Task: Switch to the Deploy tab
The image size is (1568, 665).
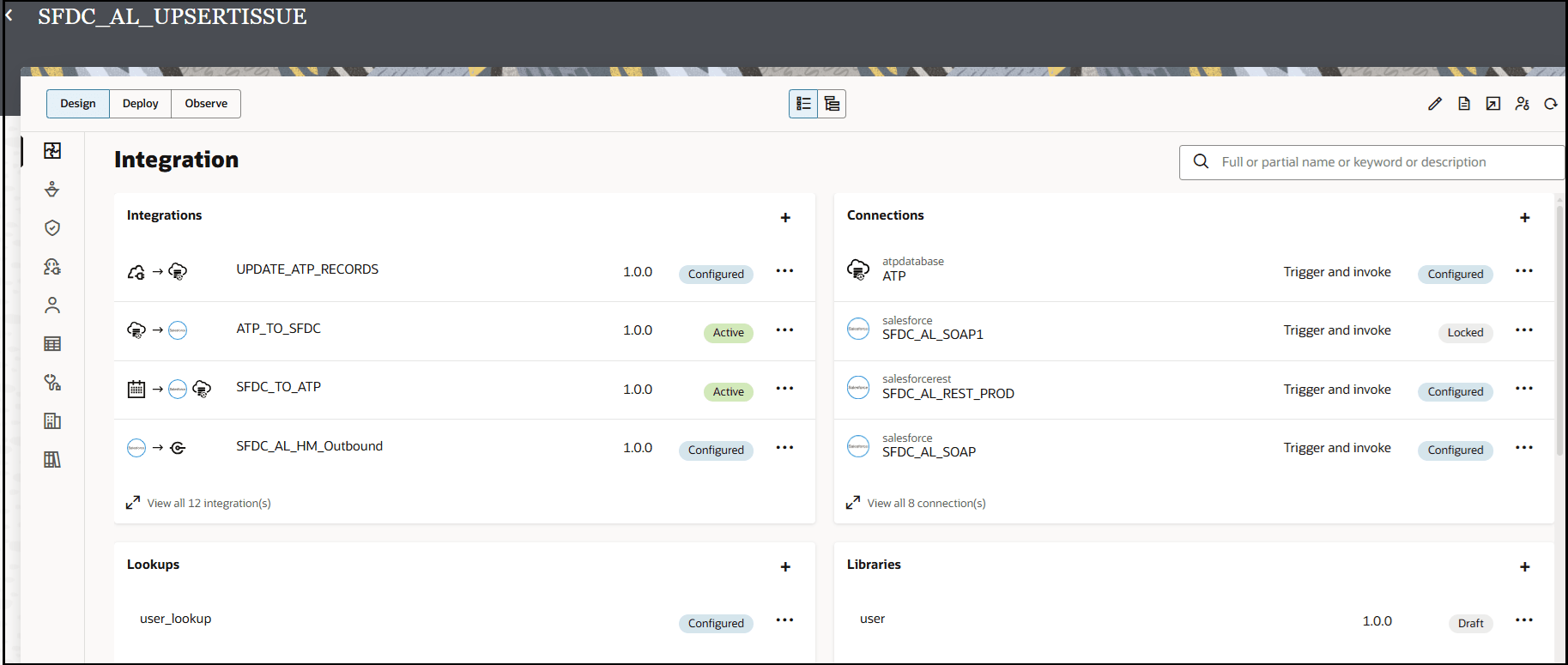Action: tap(141, 104)
